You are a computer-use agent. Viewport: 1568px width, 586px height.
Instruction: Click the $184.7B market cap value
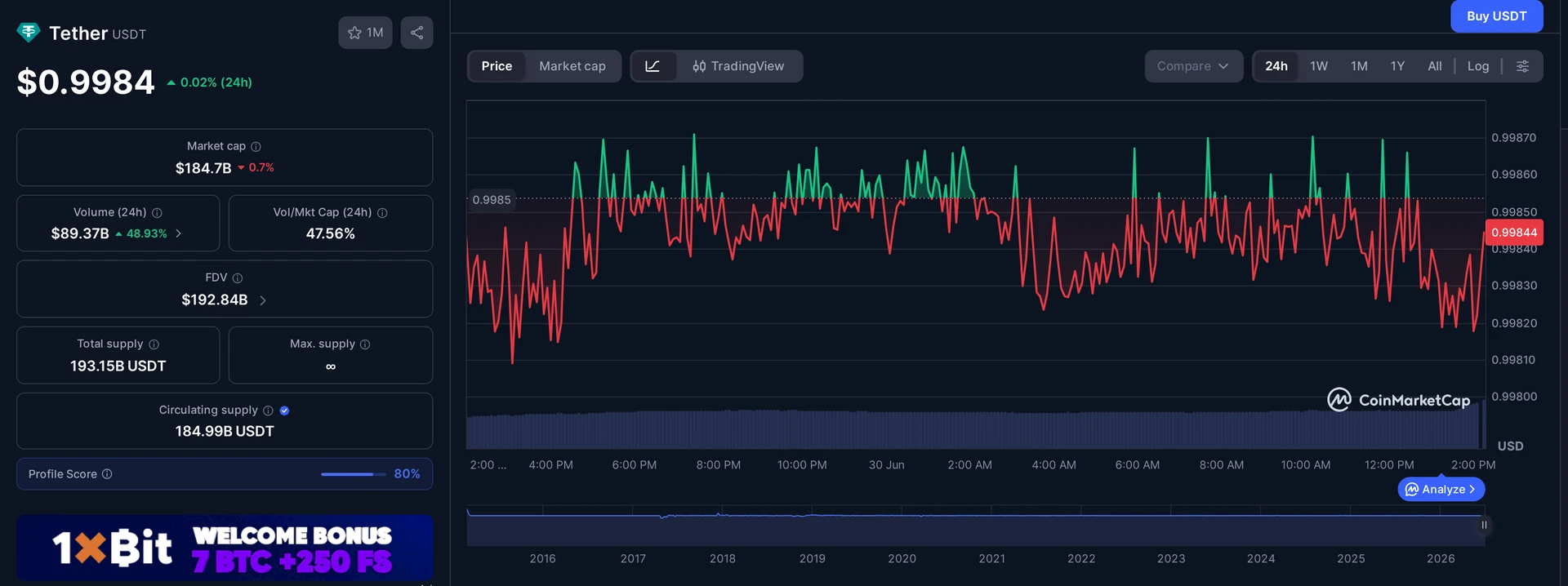[x=203, y=168]
